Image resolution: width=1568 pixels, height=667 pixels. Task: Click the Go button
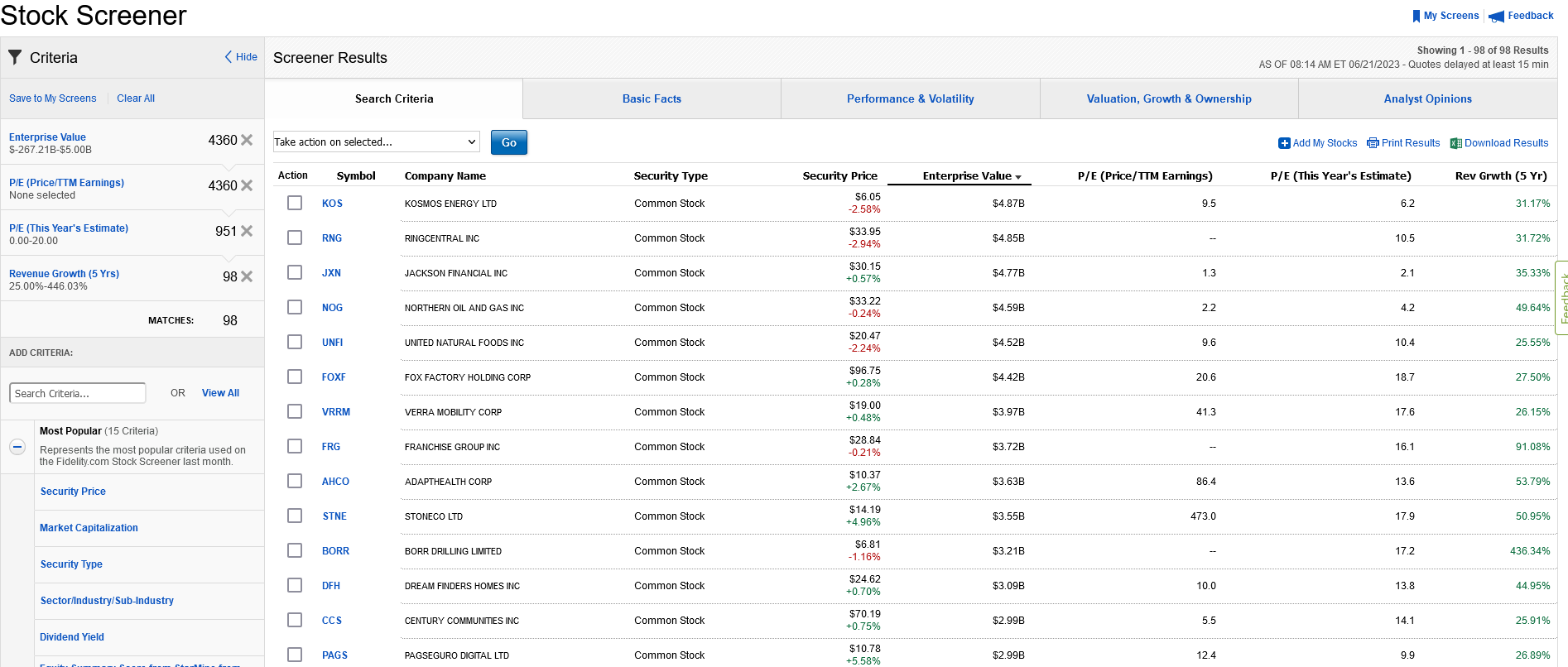tap(508, 142)
